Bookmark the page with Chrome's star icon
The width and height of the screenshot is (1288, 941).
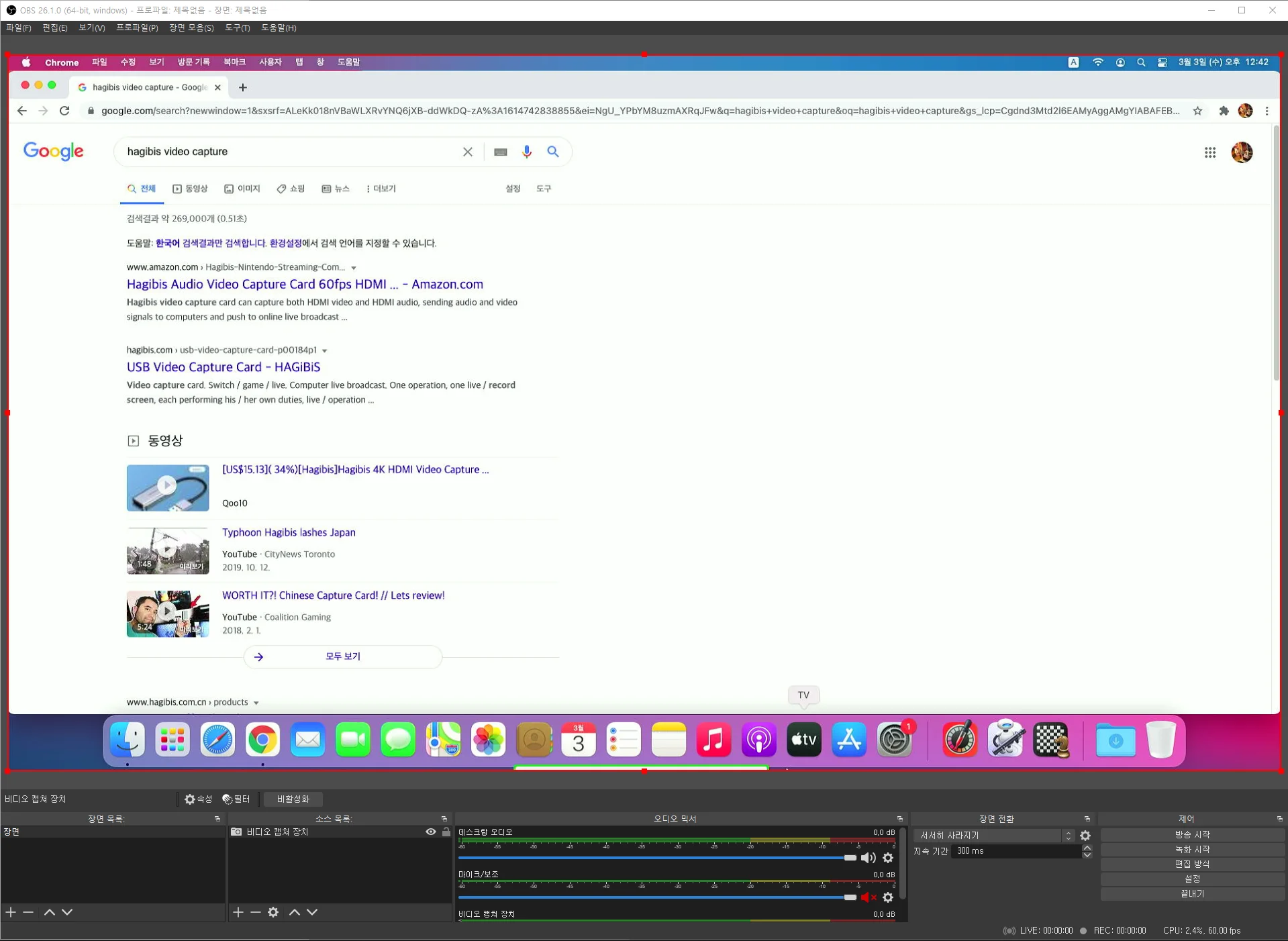[x=1197, y=111]
